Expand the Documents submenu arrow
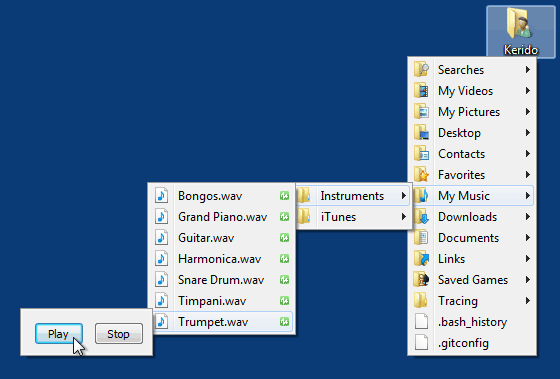This screenshot has height=379, width=560. [x=528, y=238]
